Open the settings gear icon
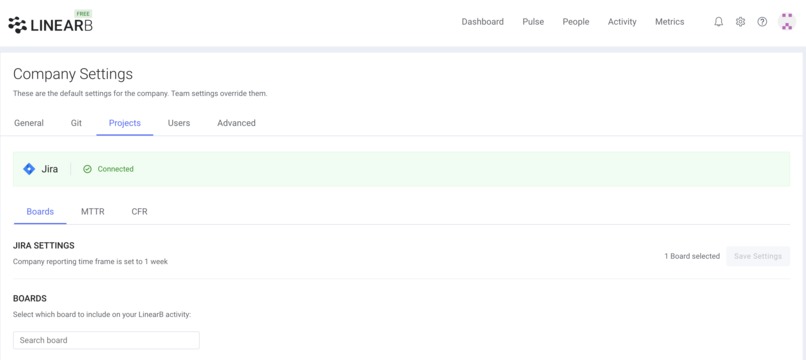The image size is (806, 360). [x=740, y=22]
